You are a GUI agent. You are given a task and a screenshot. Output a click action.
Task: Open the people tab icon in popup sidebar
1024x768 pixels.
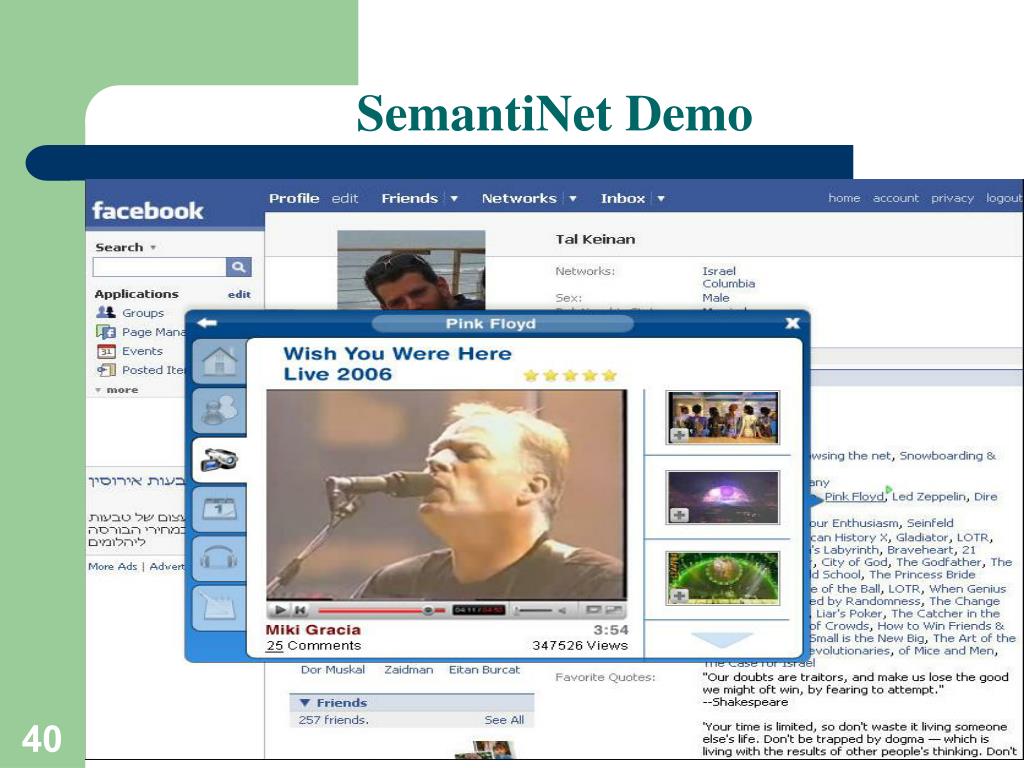point(219,410)
